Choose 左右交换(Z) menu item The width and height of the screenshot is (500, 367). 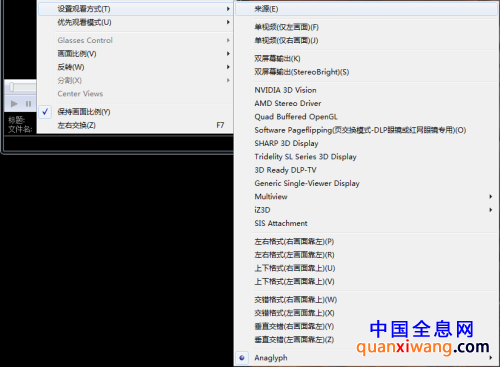pos(135,125)
